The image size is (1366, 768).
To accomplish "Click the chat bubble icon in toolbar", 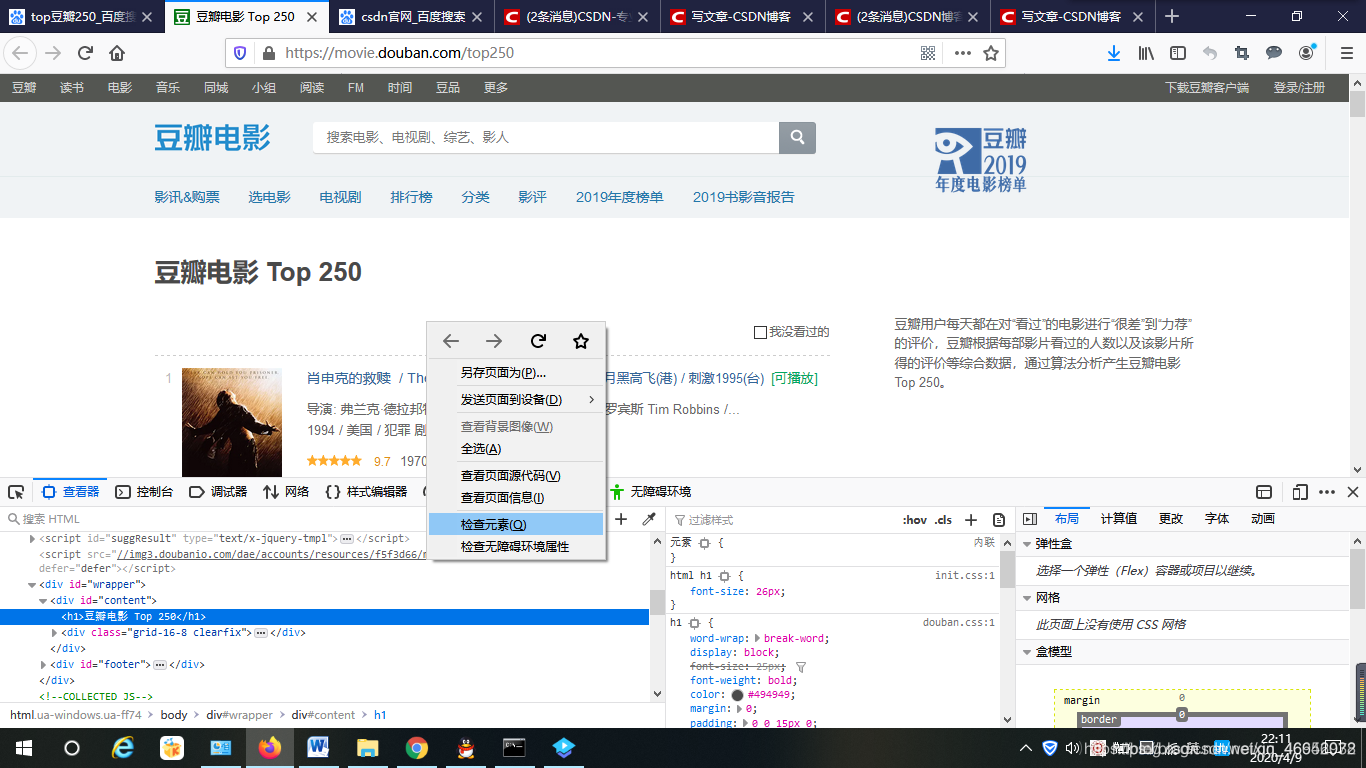I will point(1274,53).
